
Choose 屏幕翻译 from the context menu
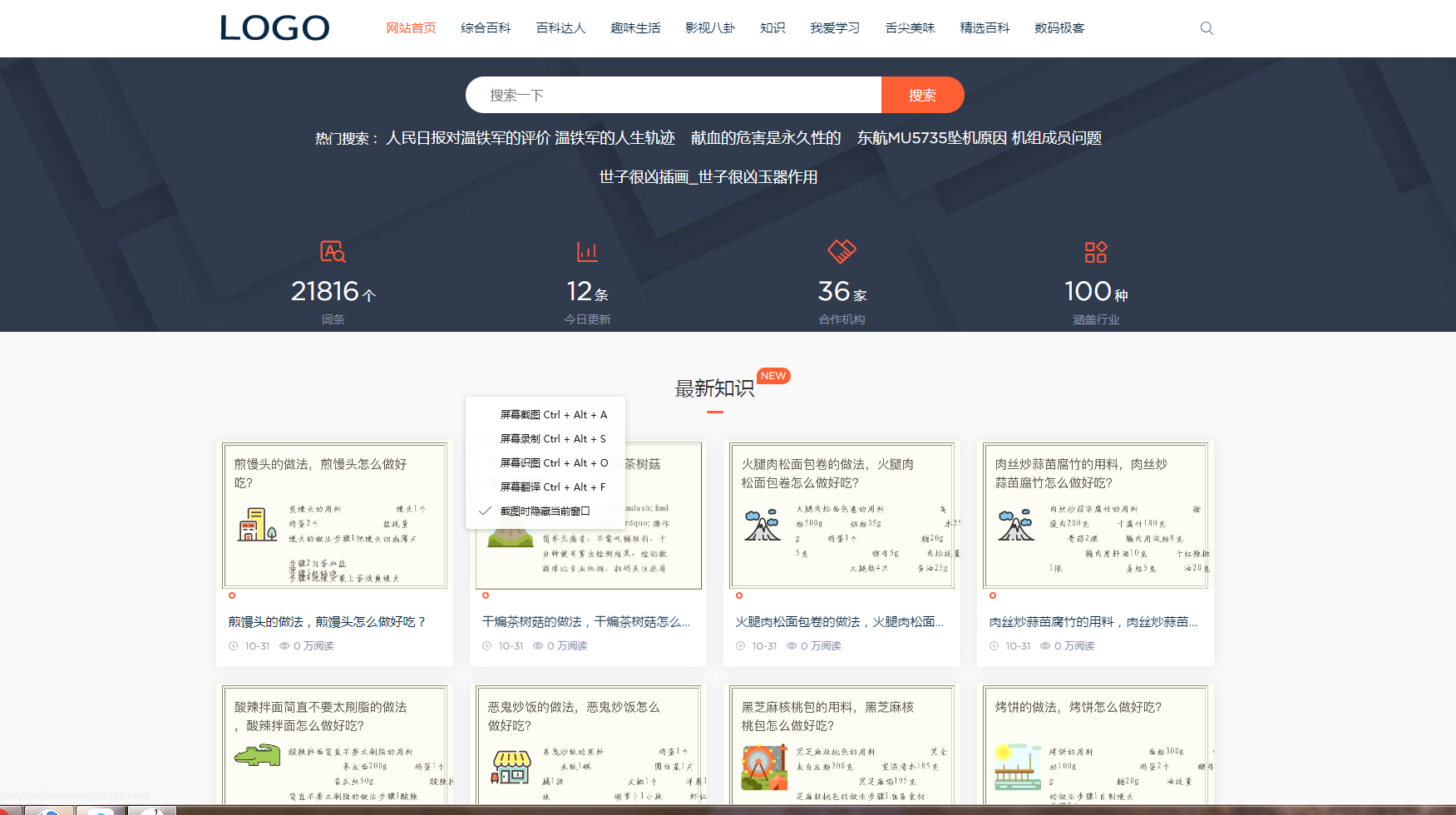pos(553,487)
